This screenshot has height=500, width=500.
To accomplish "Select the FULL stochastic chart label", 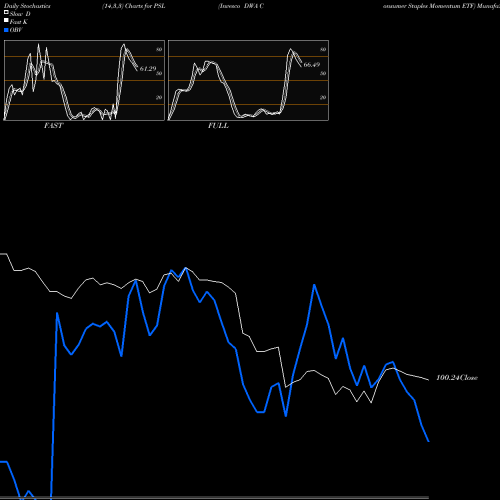I will pyautogui.click(x=218, y=126).
